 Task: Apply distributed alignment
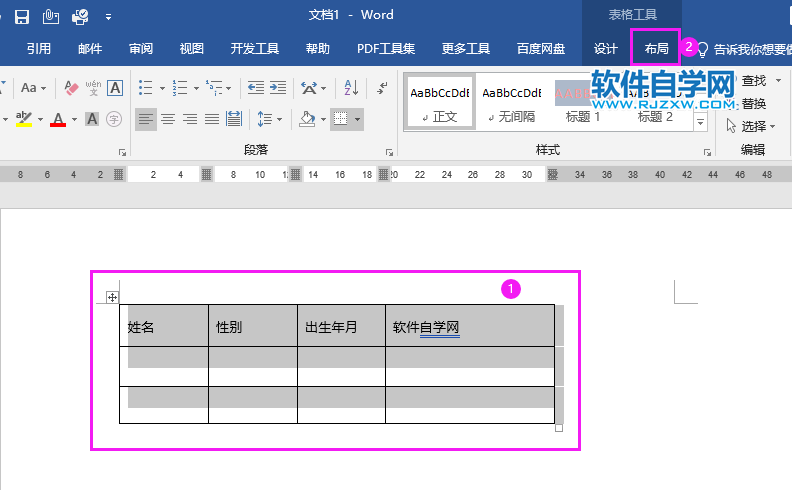coord(234,119)
